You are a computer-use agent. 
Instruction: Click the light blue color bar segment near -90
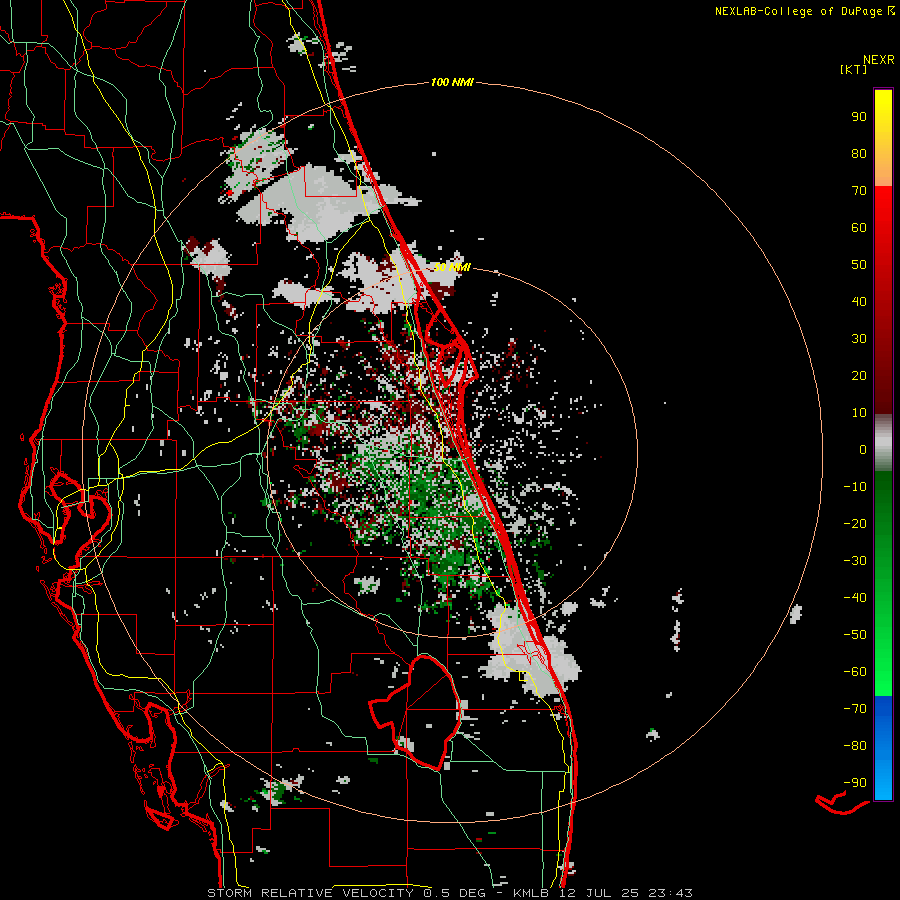point(883,781)
